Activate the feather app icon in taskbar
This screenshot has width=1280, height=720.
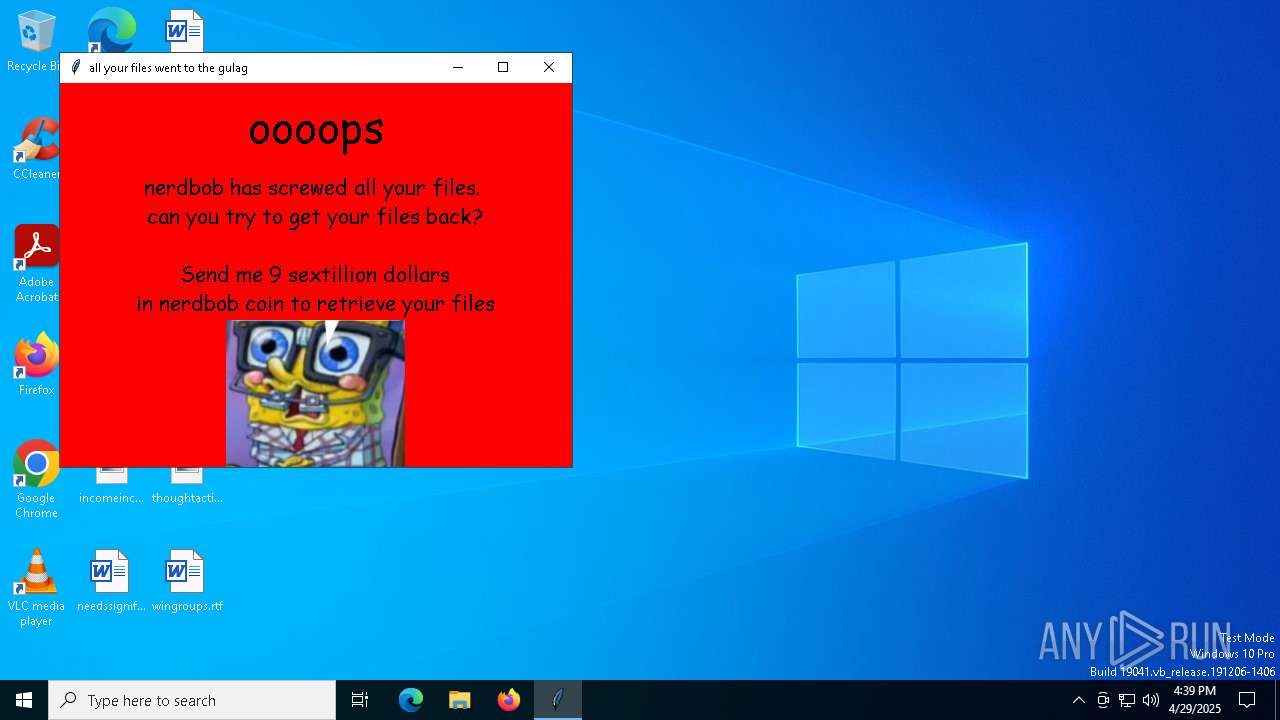pos(558,700)
